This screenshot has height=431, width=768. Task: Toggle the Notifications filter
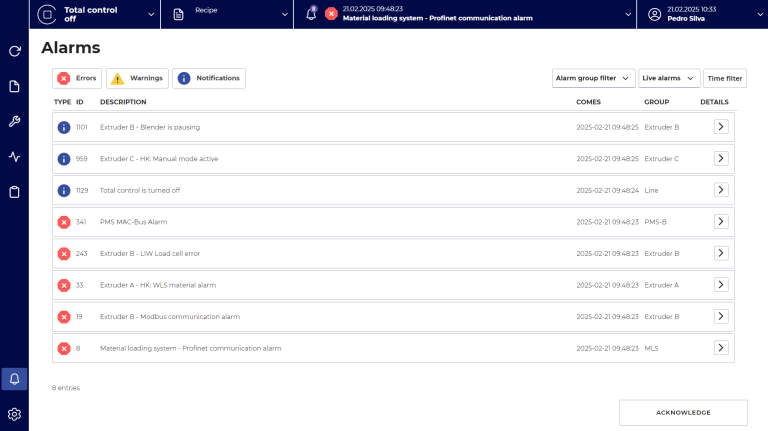[x=208, y=78]
